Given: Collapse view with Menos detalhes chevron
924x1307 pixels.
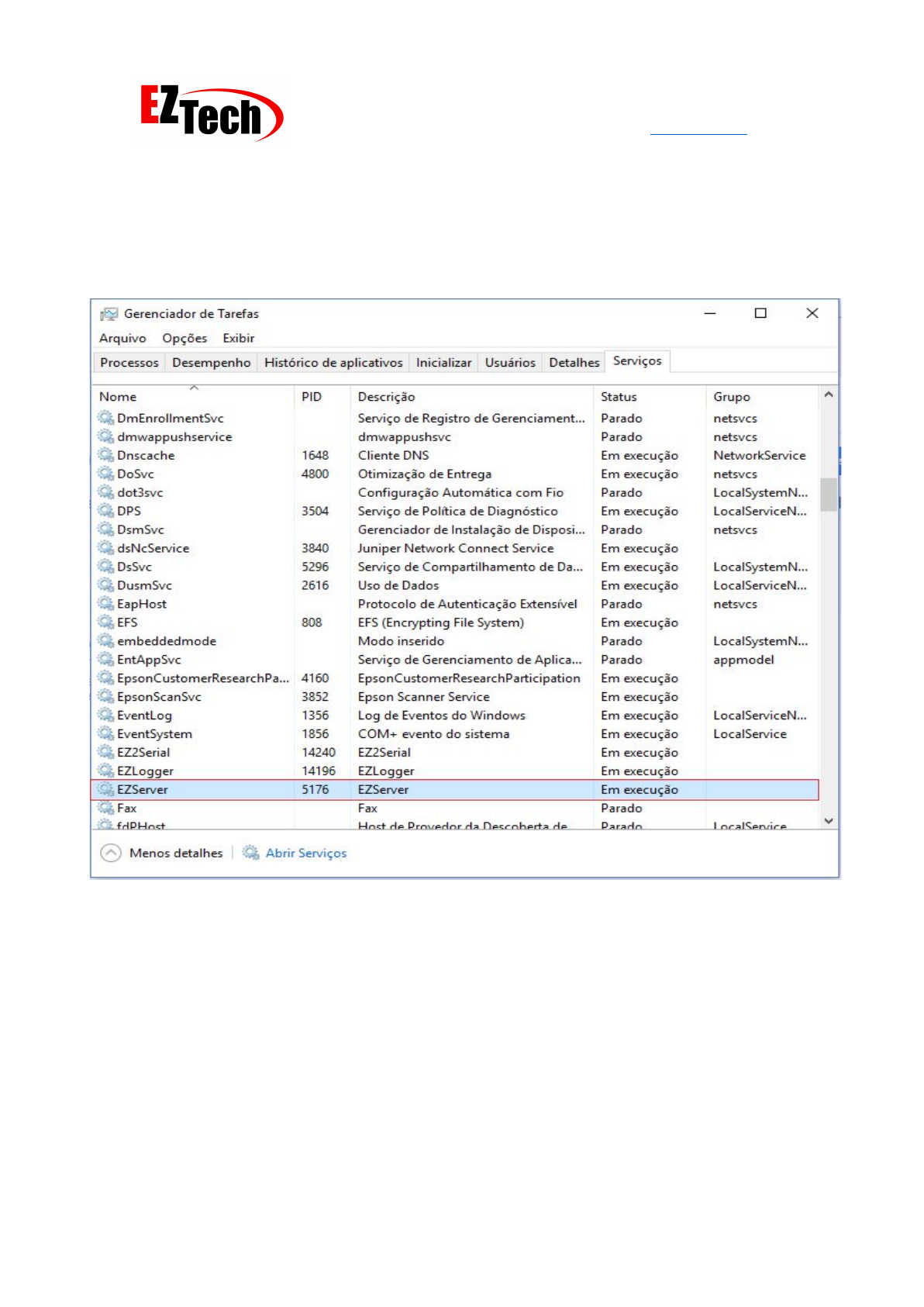Looking at the screenshot, I should point(111,853).
